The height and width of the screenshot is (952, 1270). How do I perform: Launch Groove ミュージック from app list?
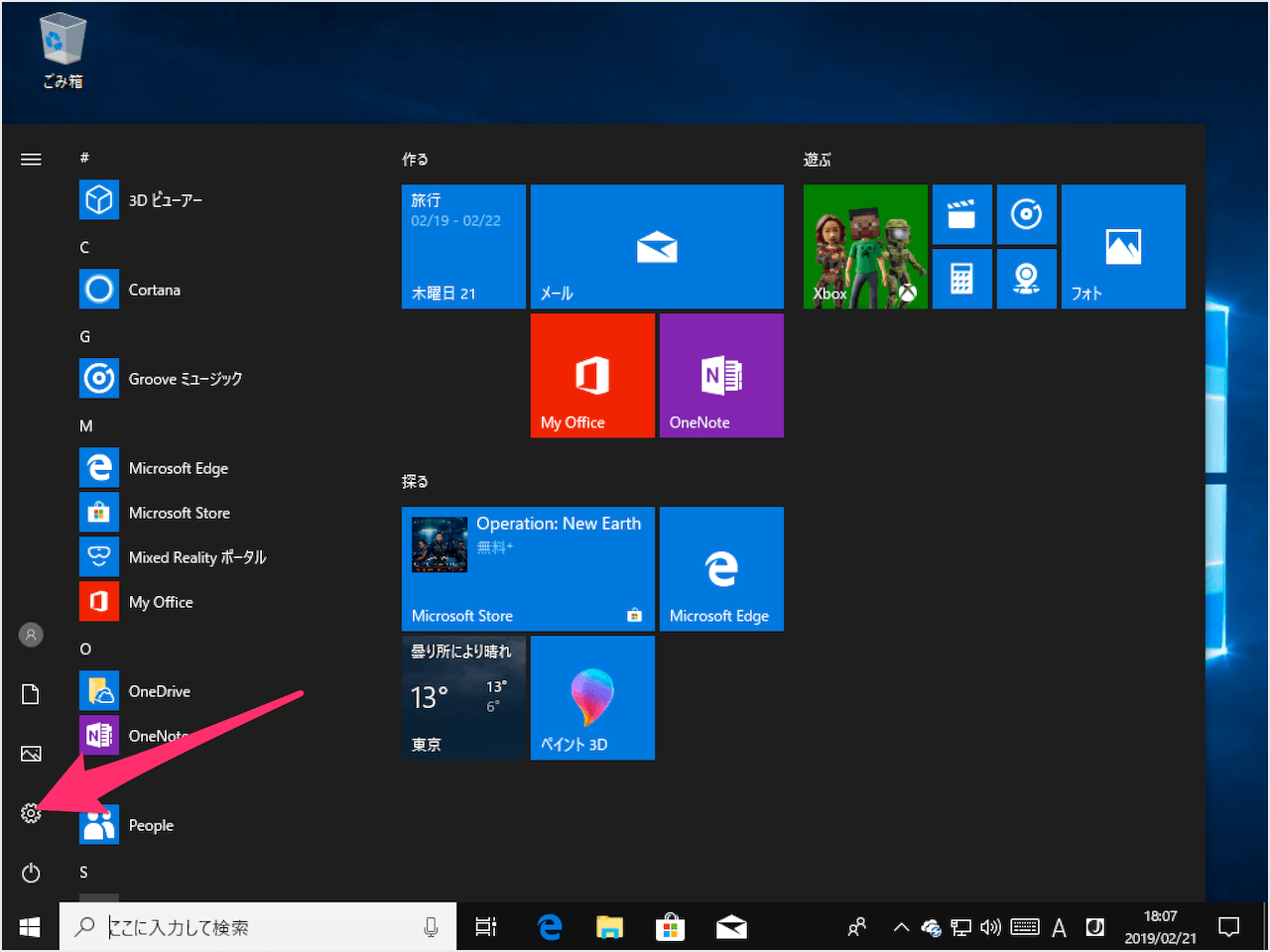point(218,379)
